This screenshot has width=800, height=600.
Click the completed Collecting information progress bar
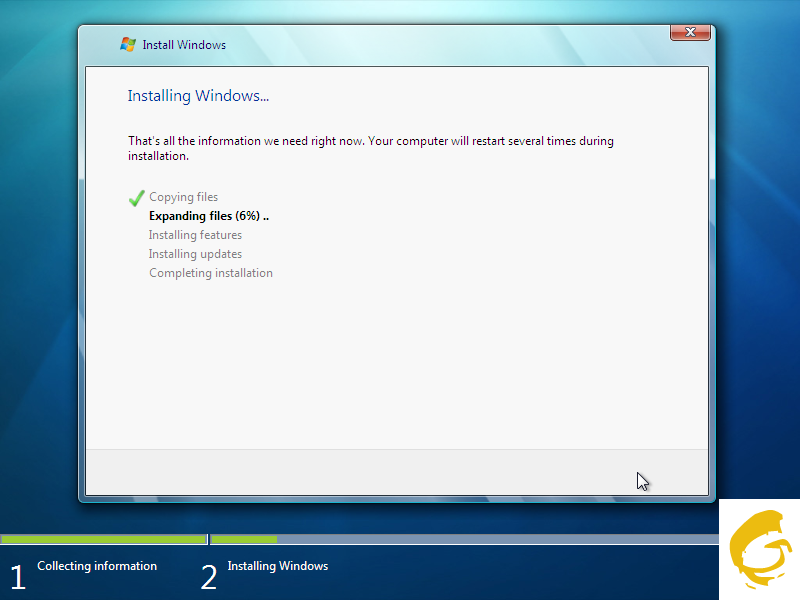[103, 539]
